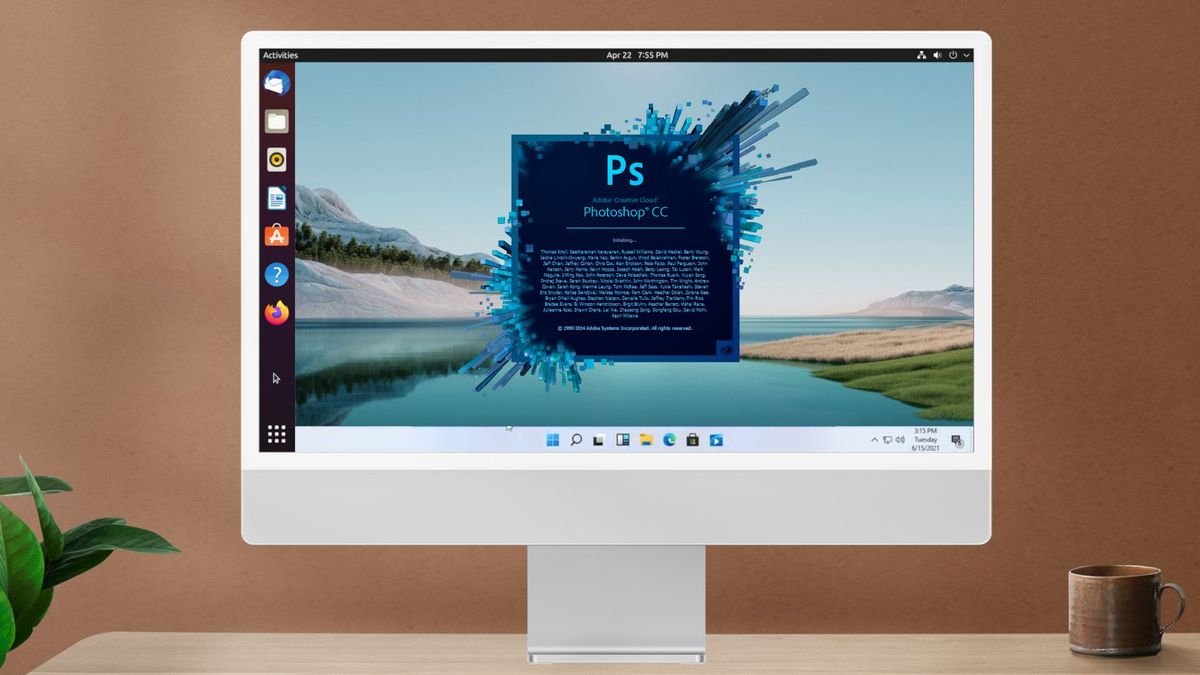1200x675 pixels.
Task: Click the Show Applications grid in the dock
Action: 275,432
